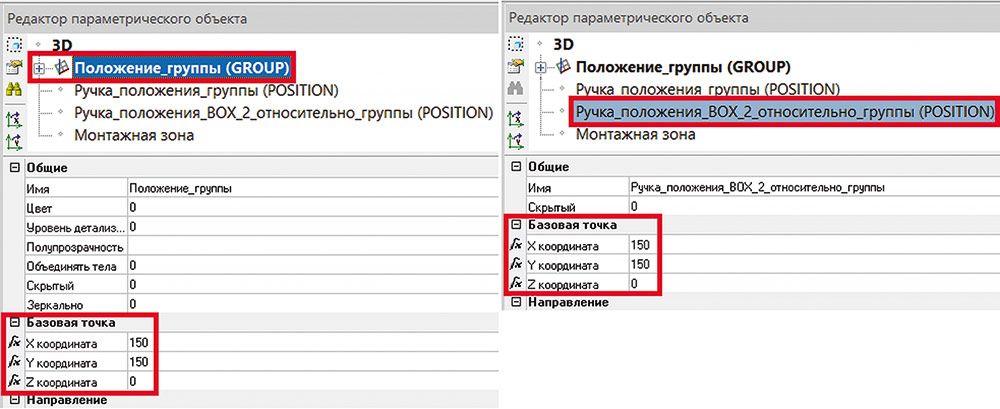Click X-axis coordinate icon in left editor

point(14,119)
